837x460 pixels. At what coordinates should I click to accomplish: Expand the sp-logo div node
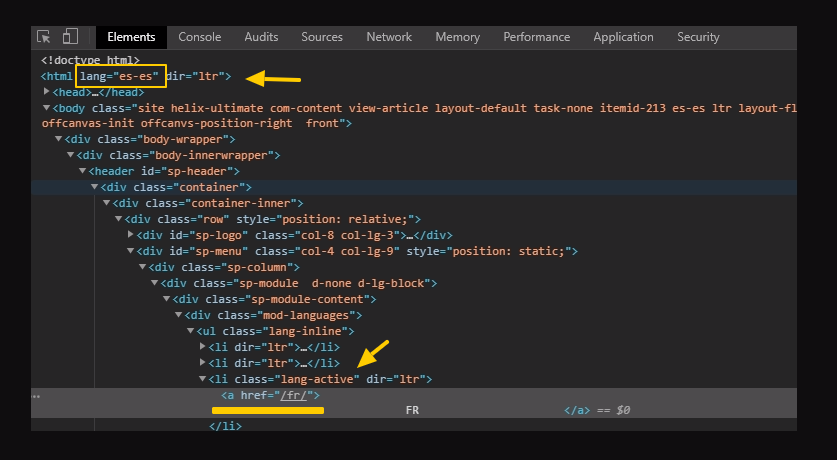click(x=130, y=235)
